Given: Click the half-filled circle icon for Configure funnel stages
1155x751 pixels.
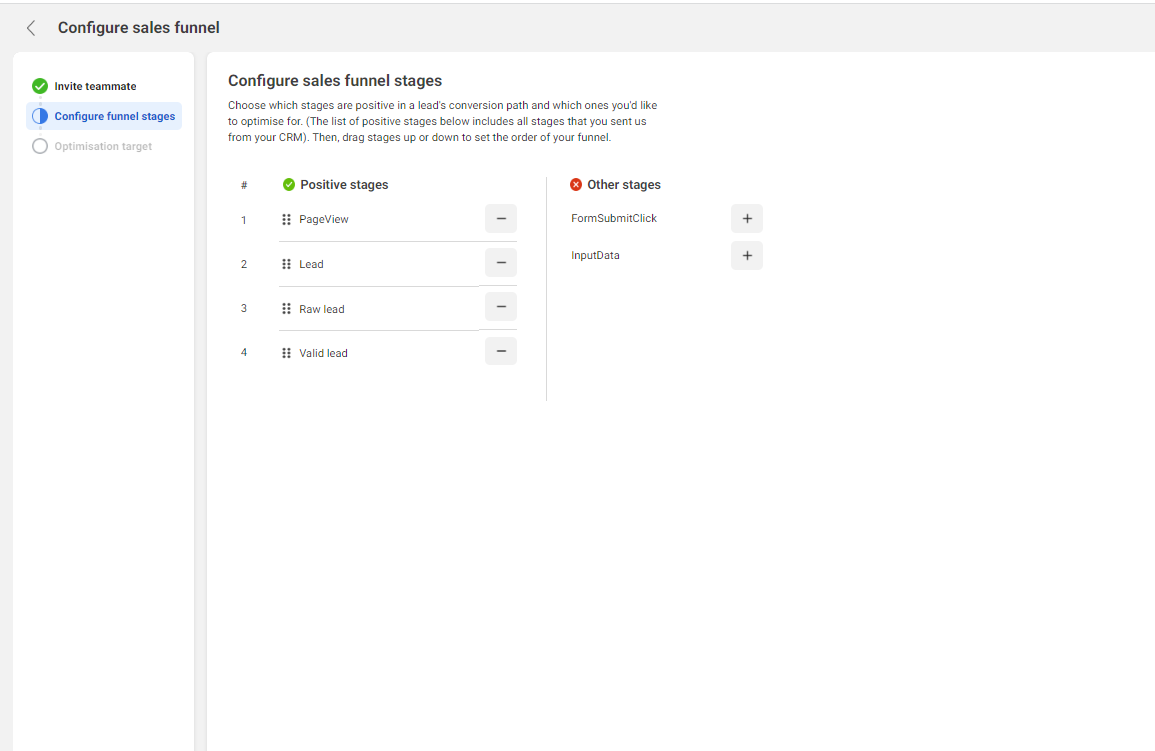Looking at the screenshot, I should point(40,116).
